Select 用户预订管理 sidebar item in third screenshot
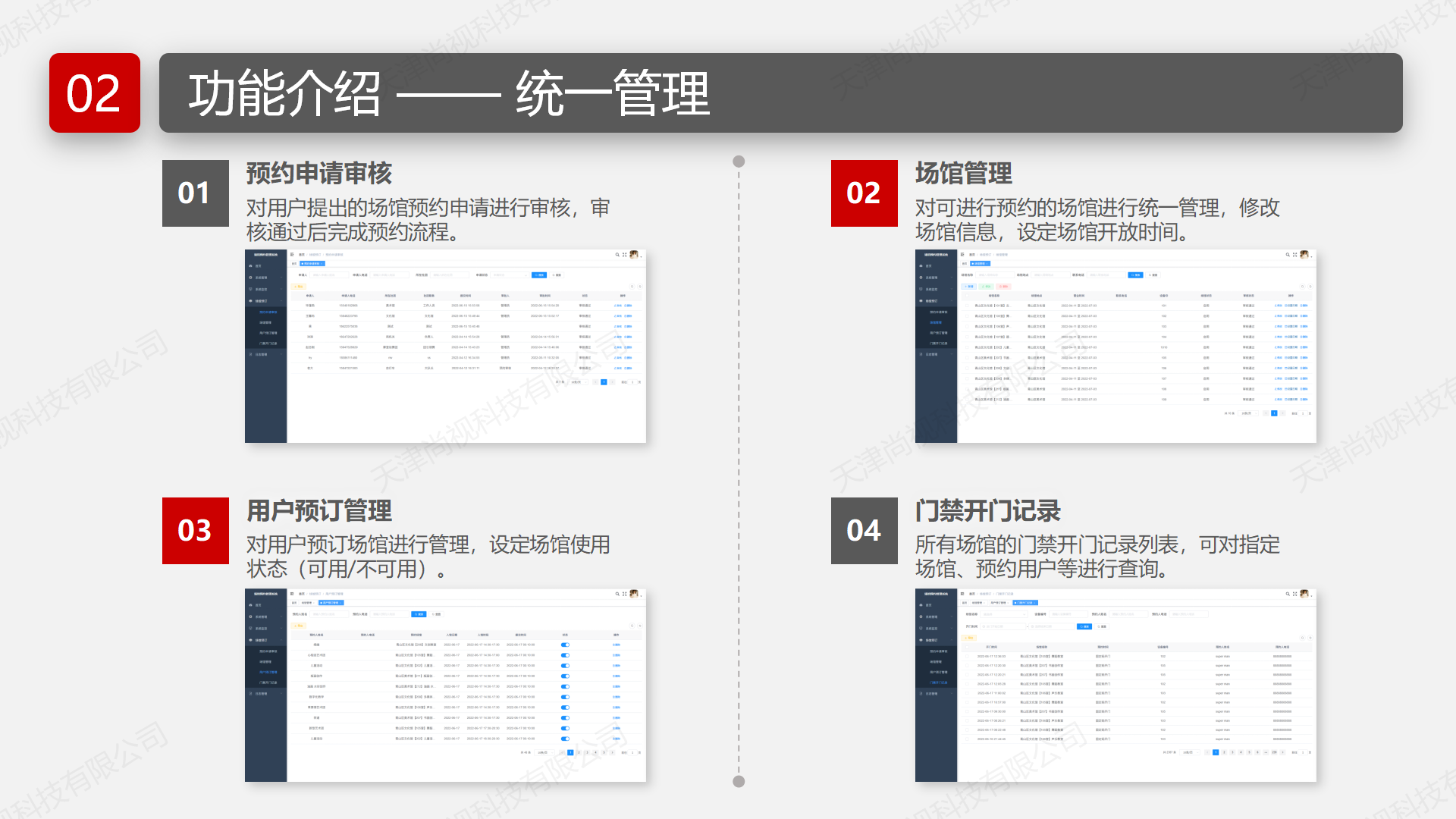Screen dimensions: 1456x819 click(x=268, y=672)
